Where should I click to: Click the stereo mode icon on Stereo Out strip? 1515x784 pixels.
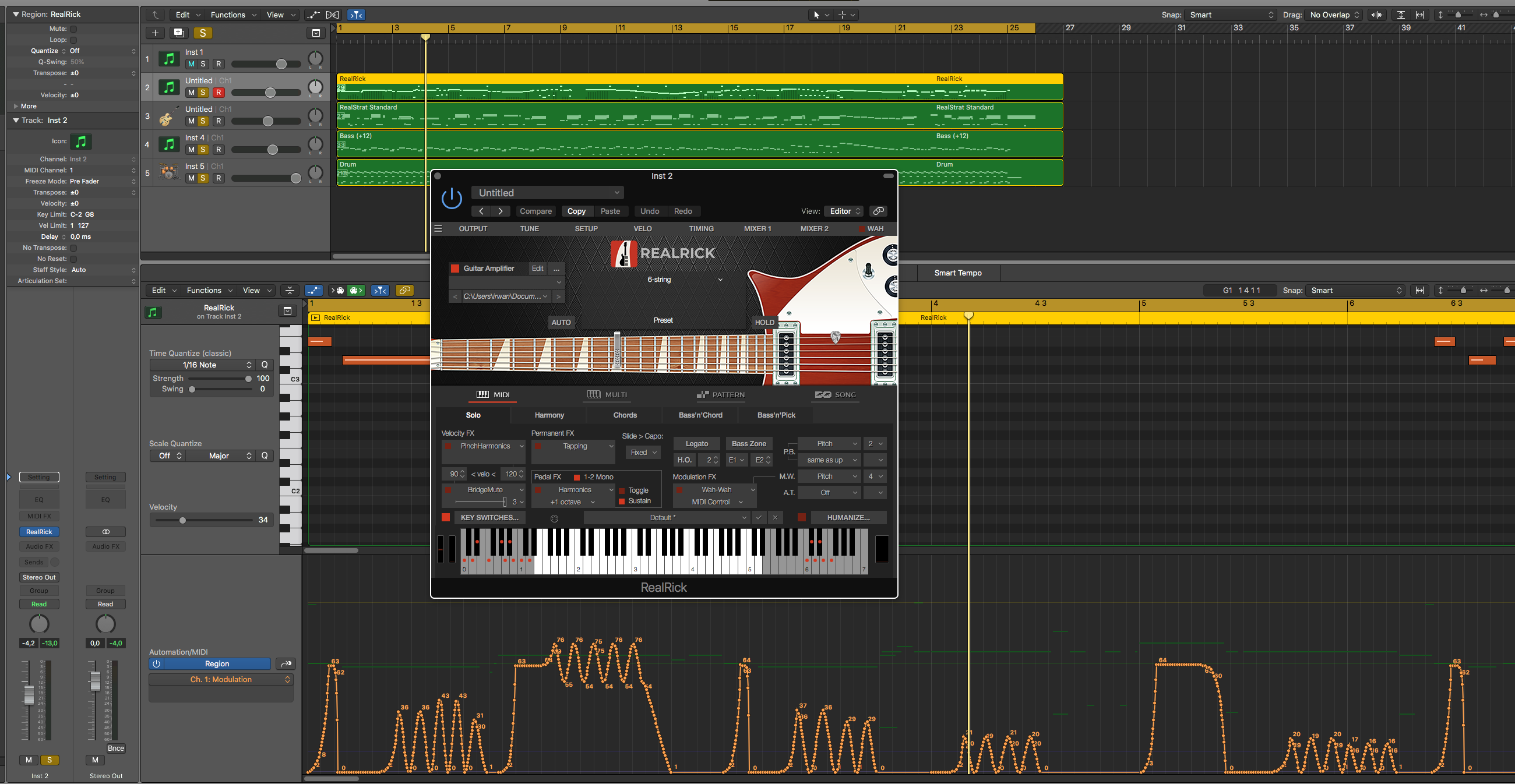coord(106,532)
